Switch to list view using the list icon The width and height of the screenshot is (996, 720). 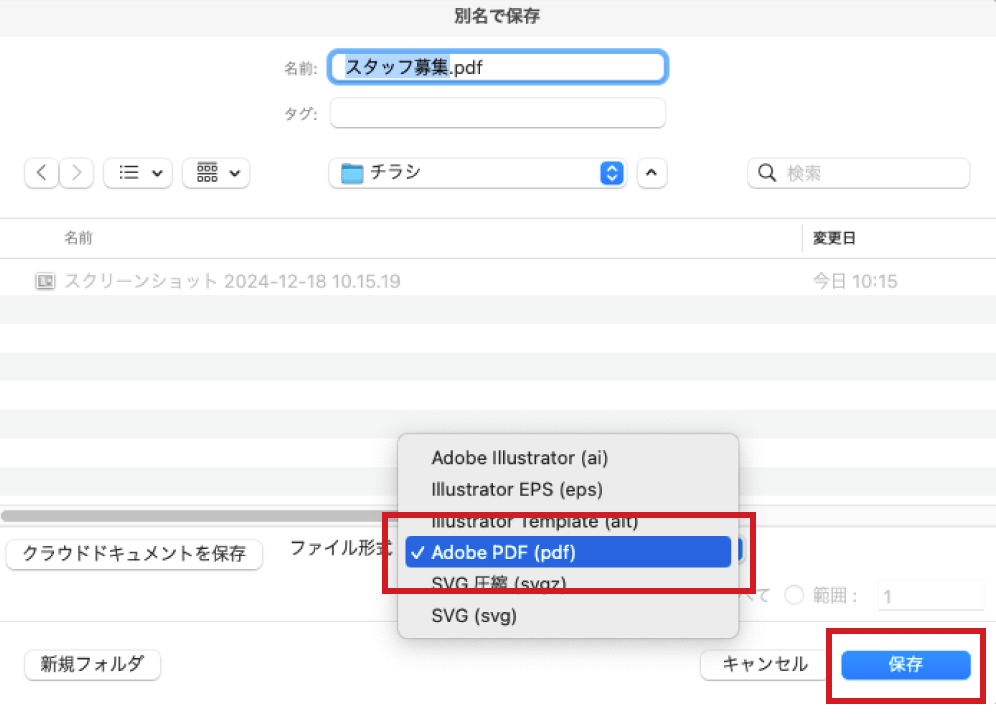point(129,172)
